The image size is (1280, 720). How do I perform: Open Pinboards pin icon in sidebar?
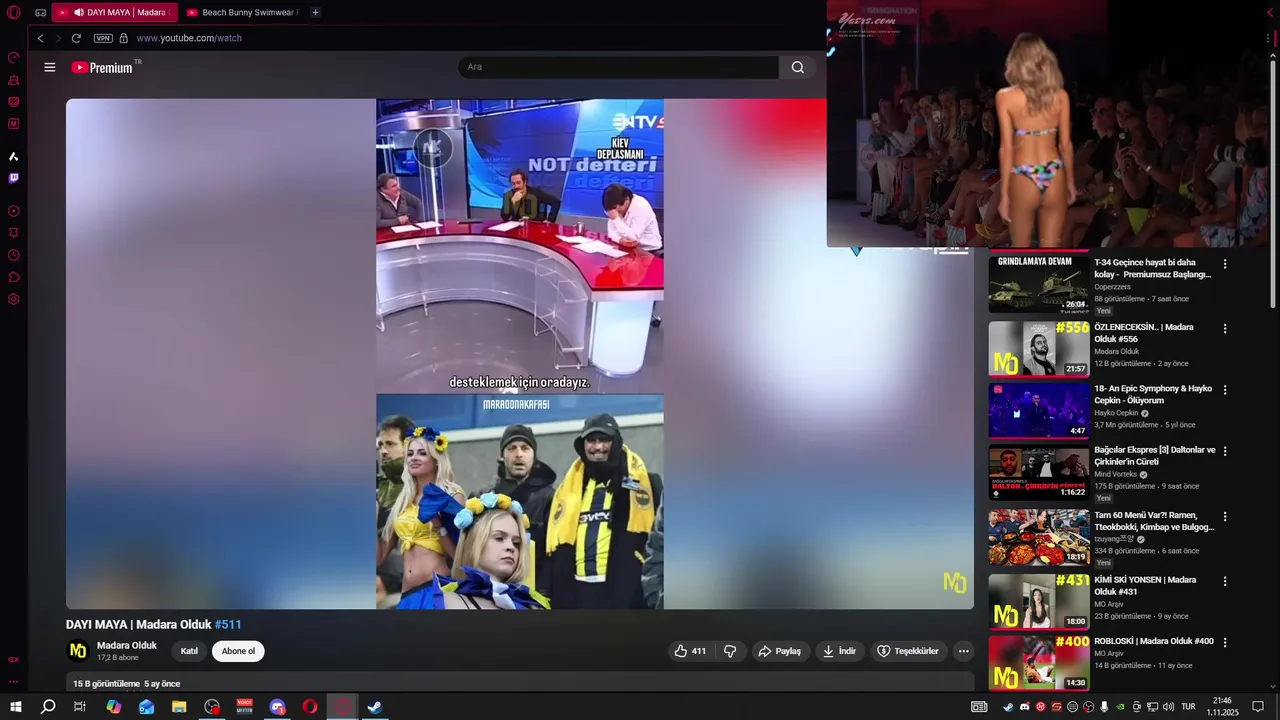(x=14, y=233)
